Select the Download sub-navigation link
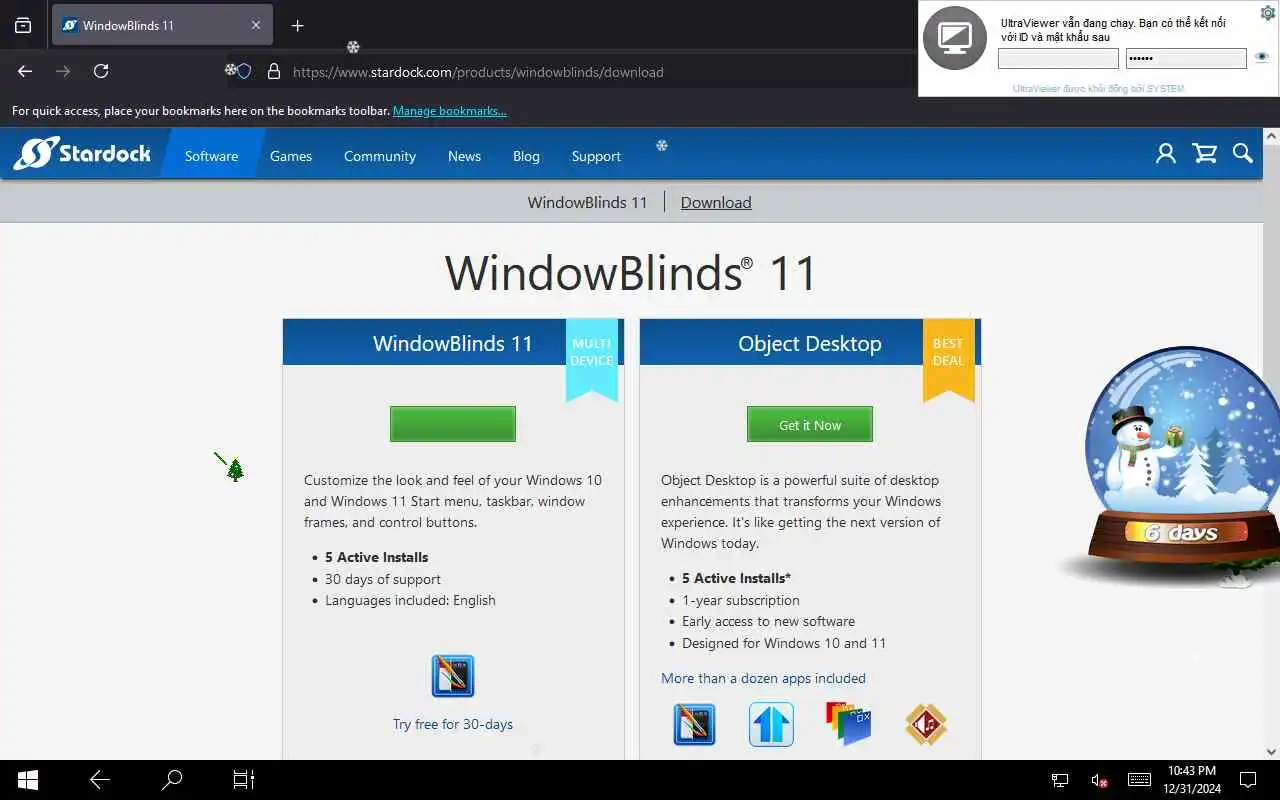The height and width of the screenshot is (800, 1280). click(716, 202)
